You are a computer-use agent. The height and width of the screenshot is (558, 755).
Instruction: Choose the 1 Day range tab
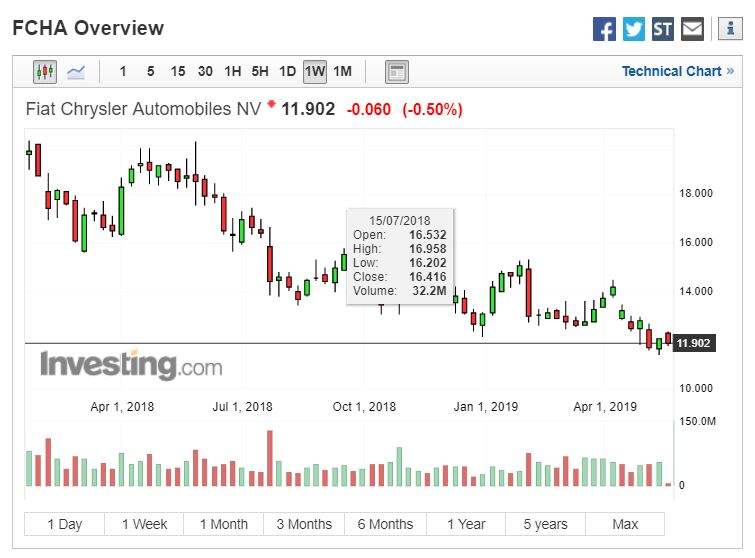65,524
